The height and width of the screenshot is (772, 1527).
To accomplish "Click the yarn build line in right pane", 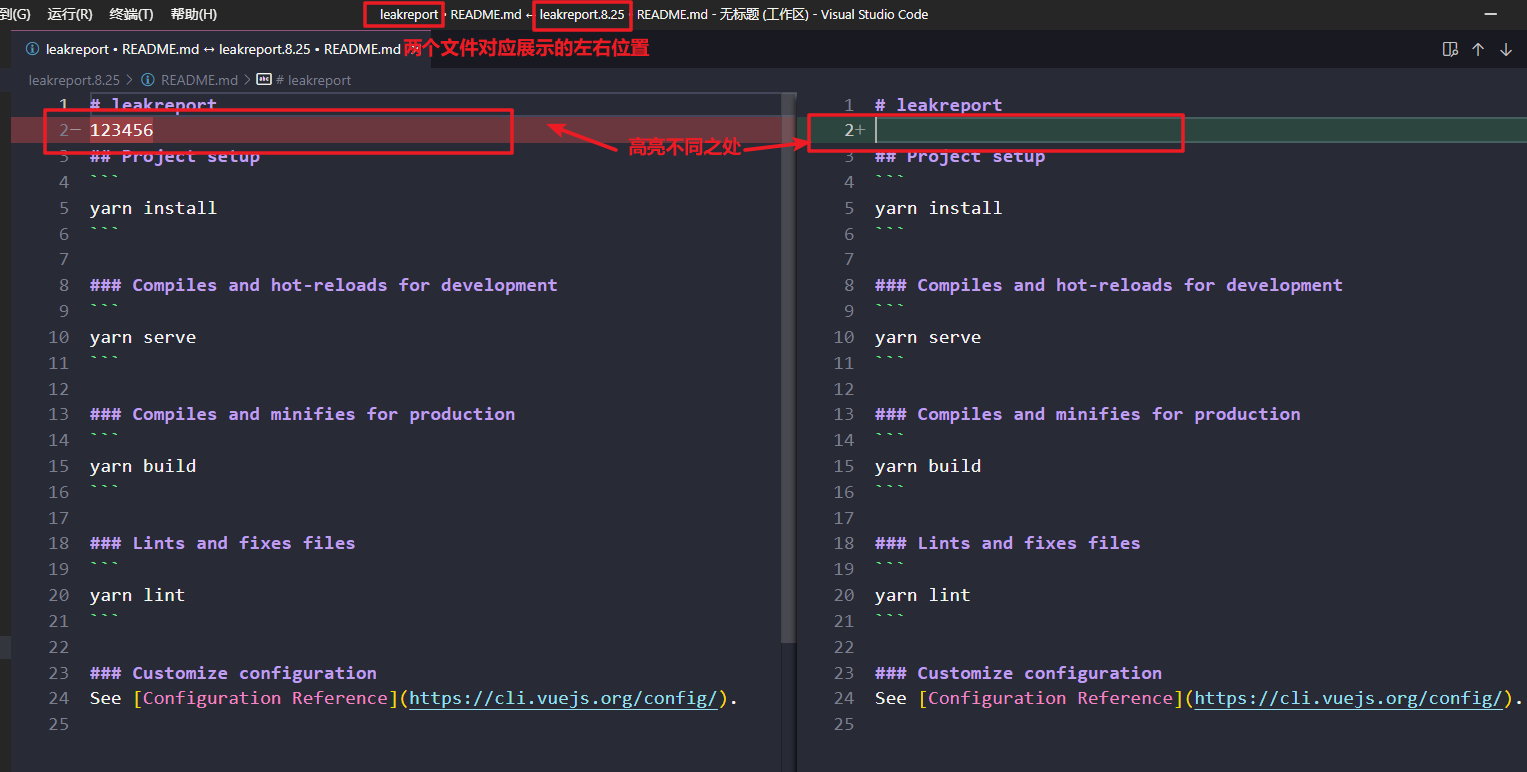I will (927, 465).
